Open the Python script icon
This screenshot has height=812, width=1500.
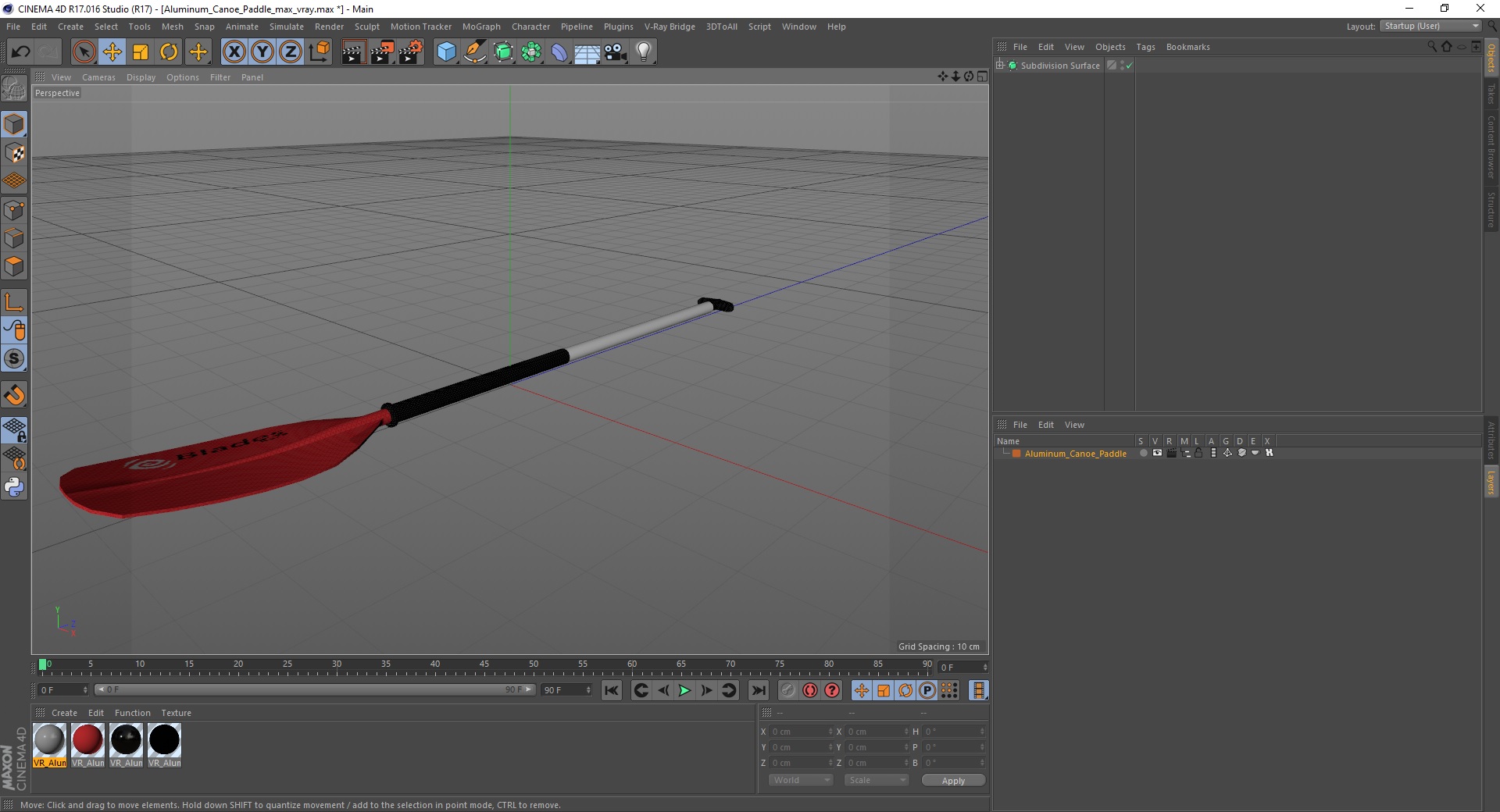click(x=14, y=486)
